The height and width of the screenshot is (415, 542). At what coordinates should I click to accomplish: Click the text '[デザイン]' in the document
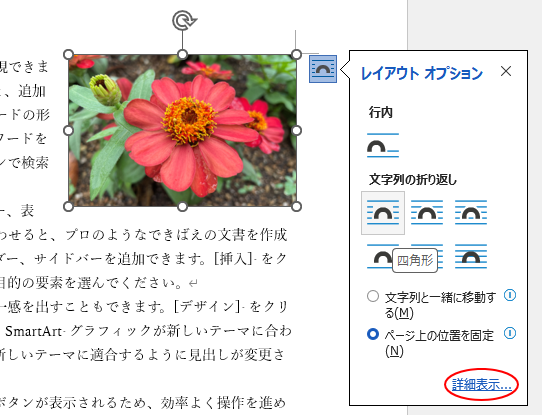207,307
